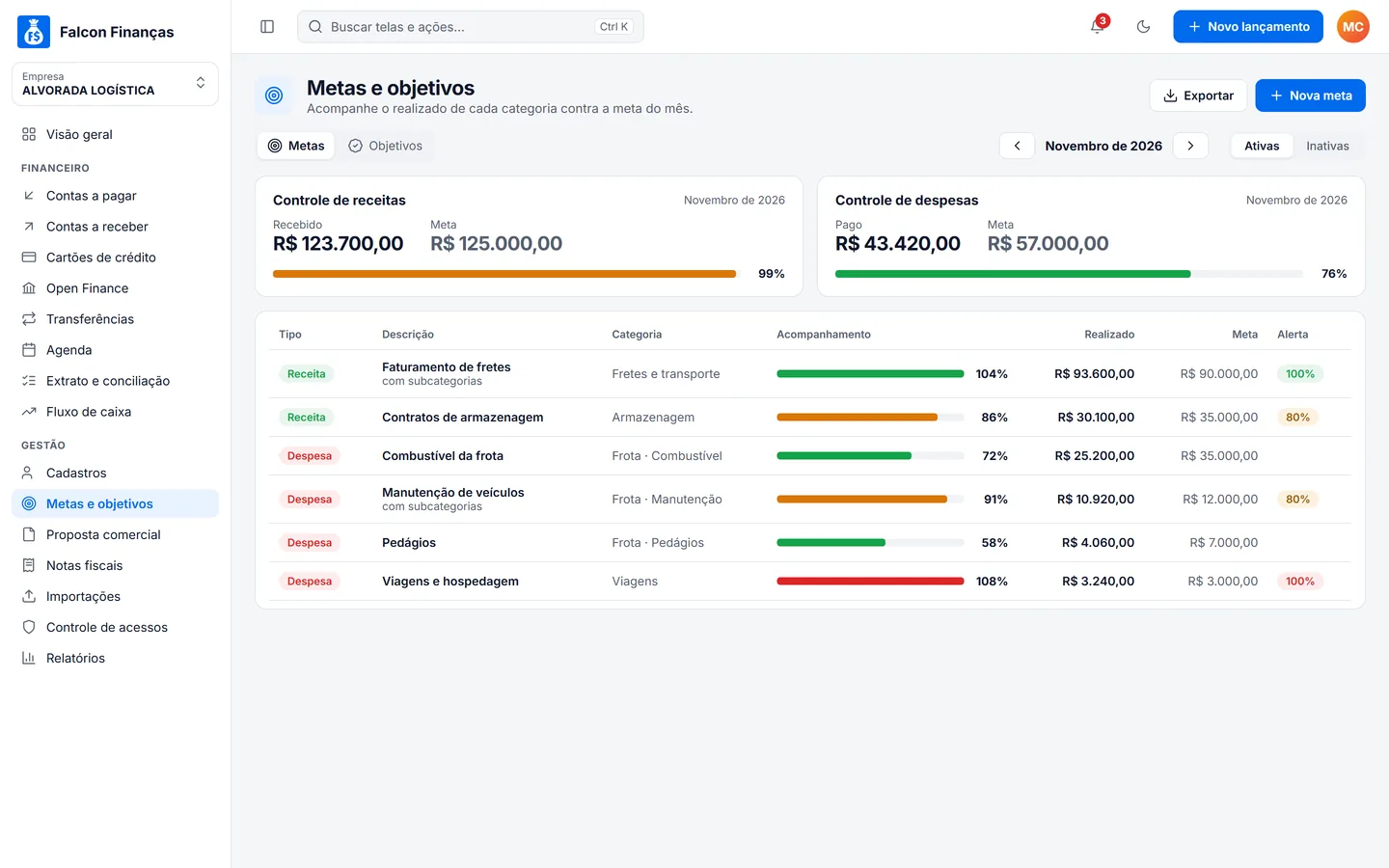Open the Viagens e hospedagem row

(810, 582)
